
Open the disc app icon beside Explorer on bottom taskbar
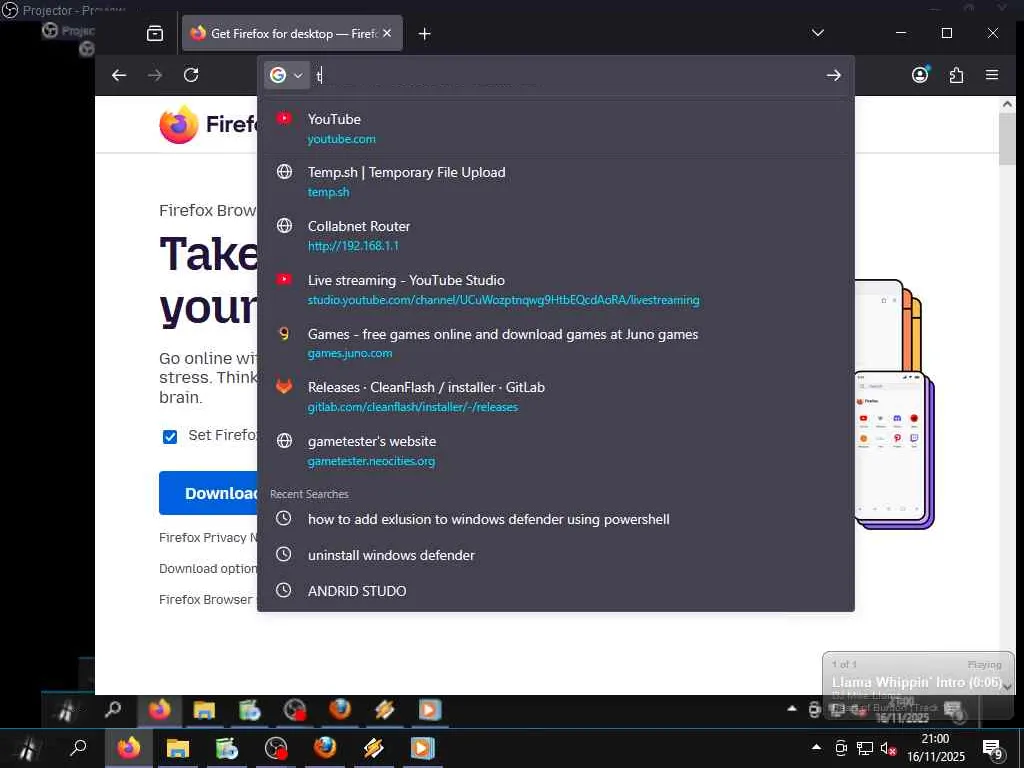click(x=227, y=748)
